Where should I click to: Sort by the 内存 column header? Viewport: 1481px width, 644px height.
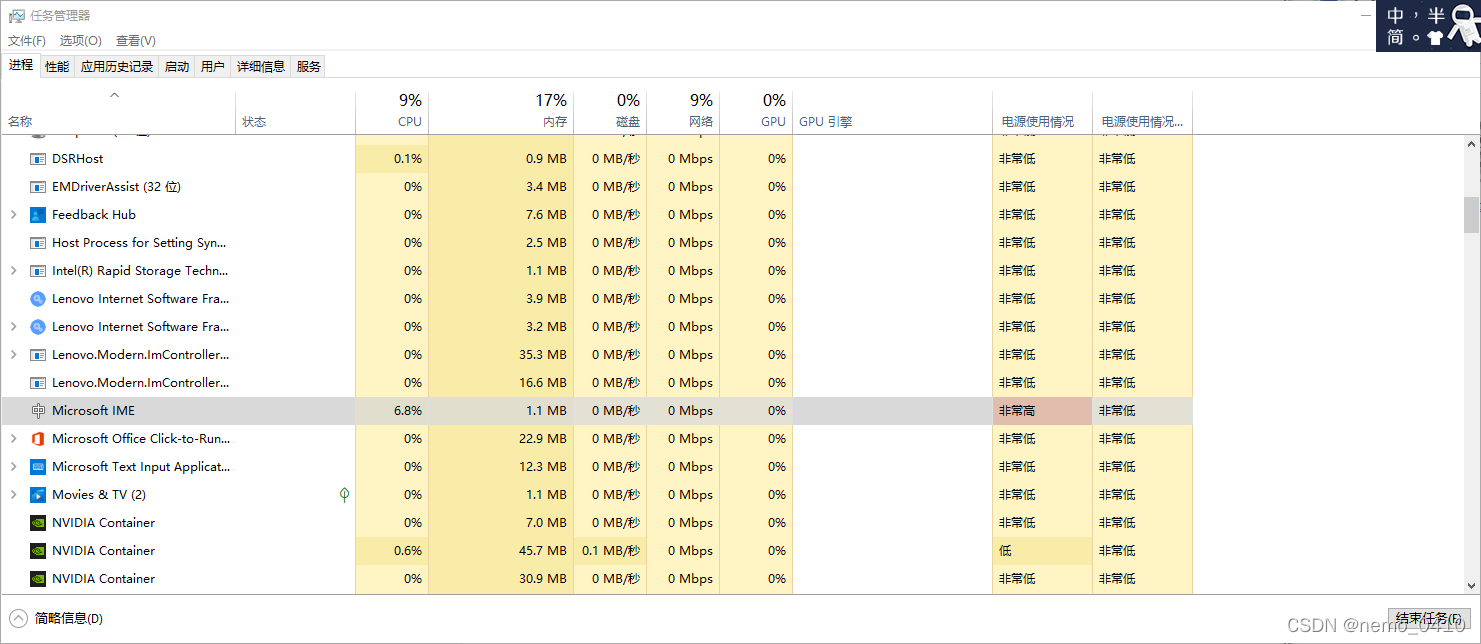point(501,112)
